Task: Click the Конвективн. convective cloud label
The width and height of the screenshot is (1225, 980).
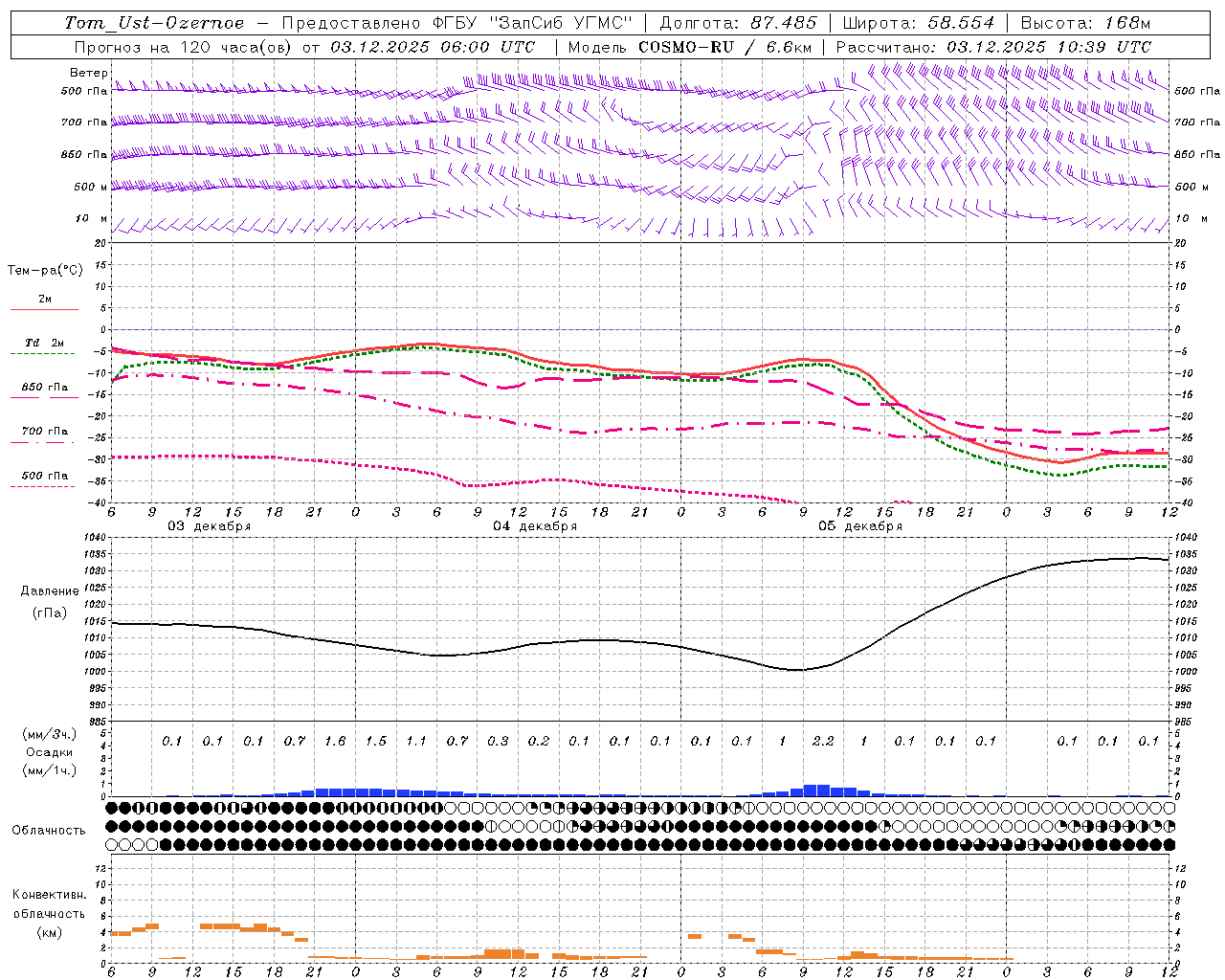Action: (49, 895)
